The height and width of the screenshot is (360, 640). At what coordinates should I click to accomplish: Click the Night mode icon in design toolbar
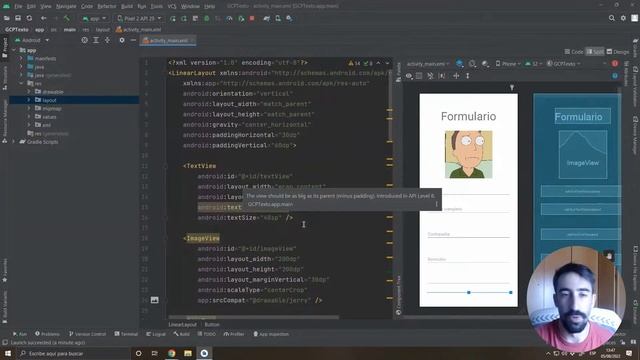(485, 64)
